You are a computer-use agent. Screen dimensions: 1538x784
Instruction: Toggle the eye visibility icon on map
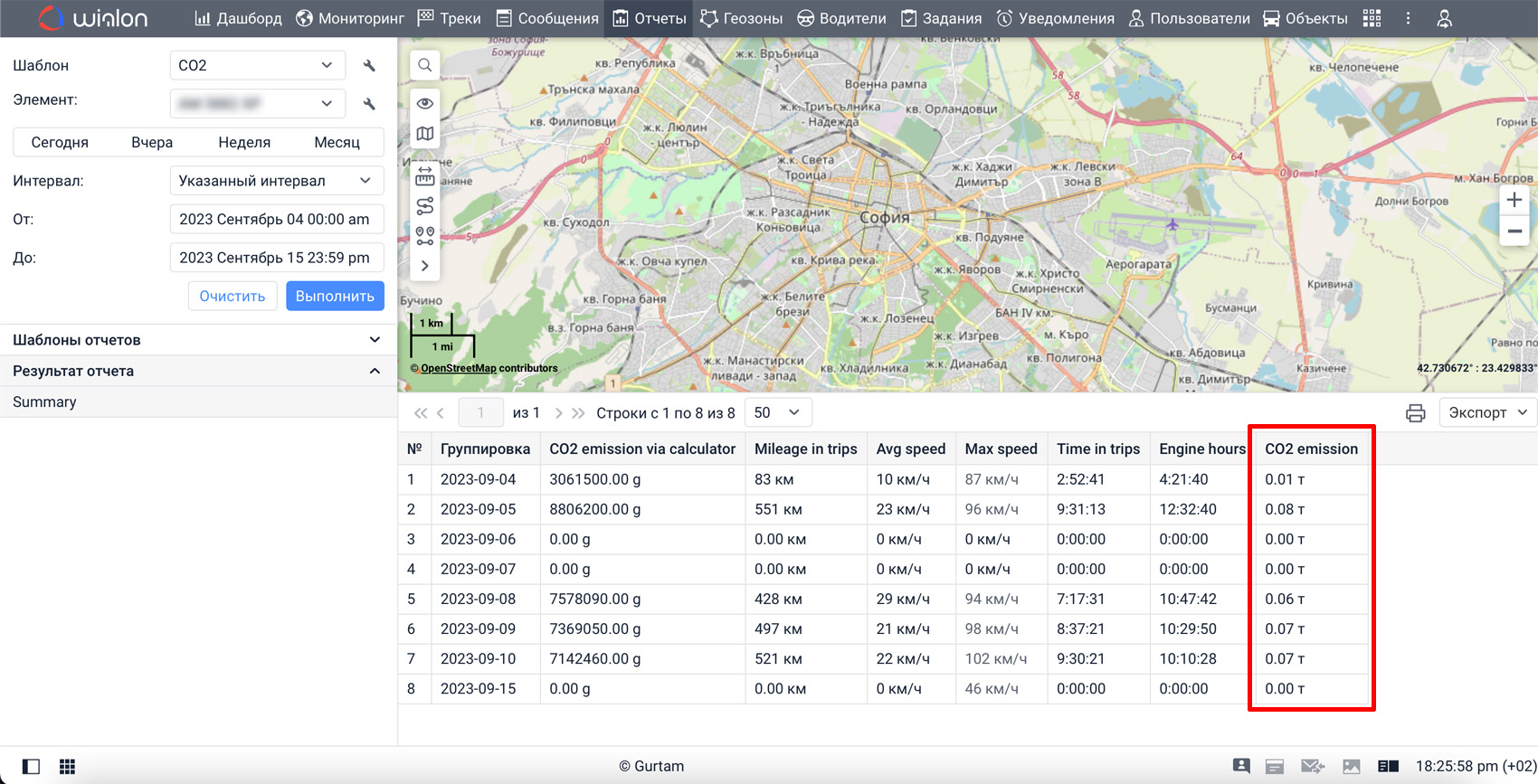[424, 103]
